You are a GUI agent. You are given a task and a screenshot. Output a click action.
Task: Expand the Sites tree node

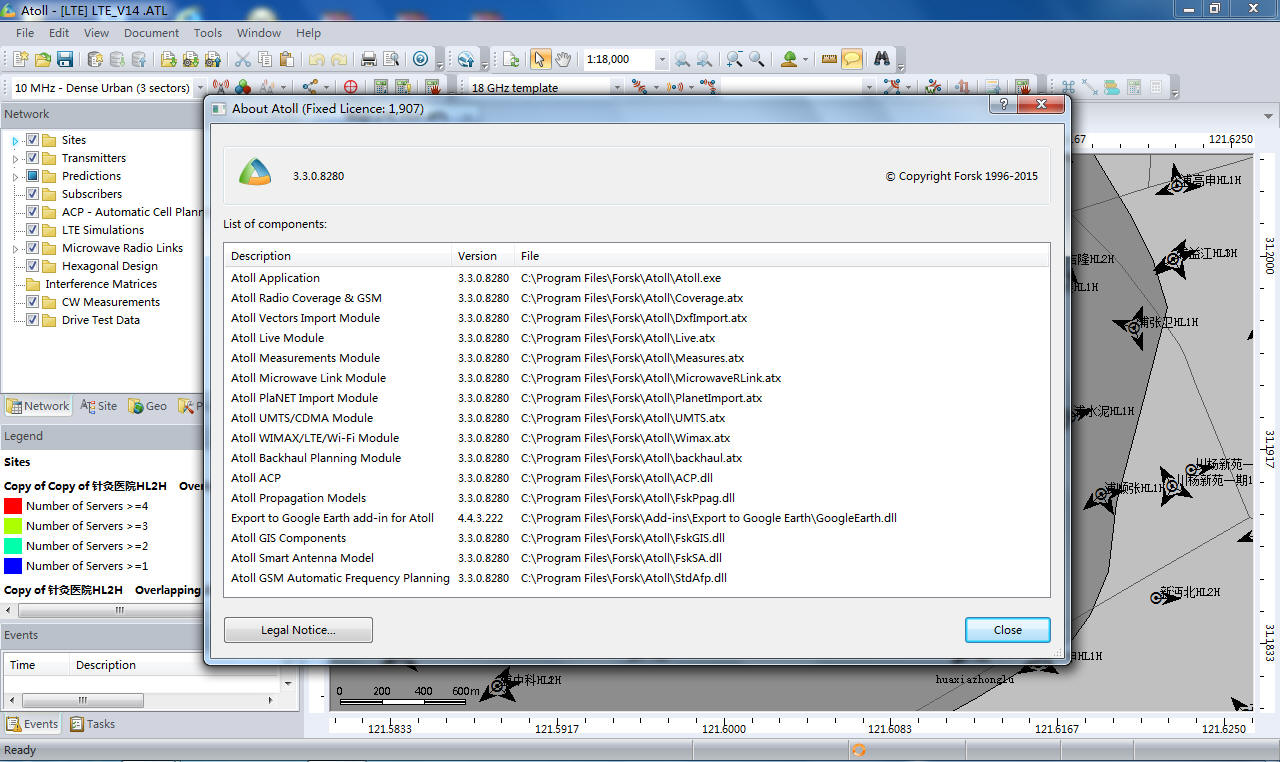(15, 141)
